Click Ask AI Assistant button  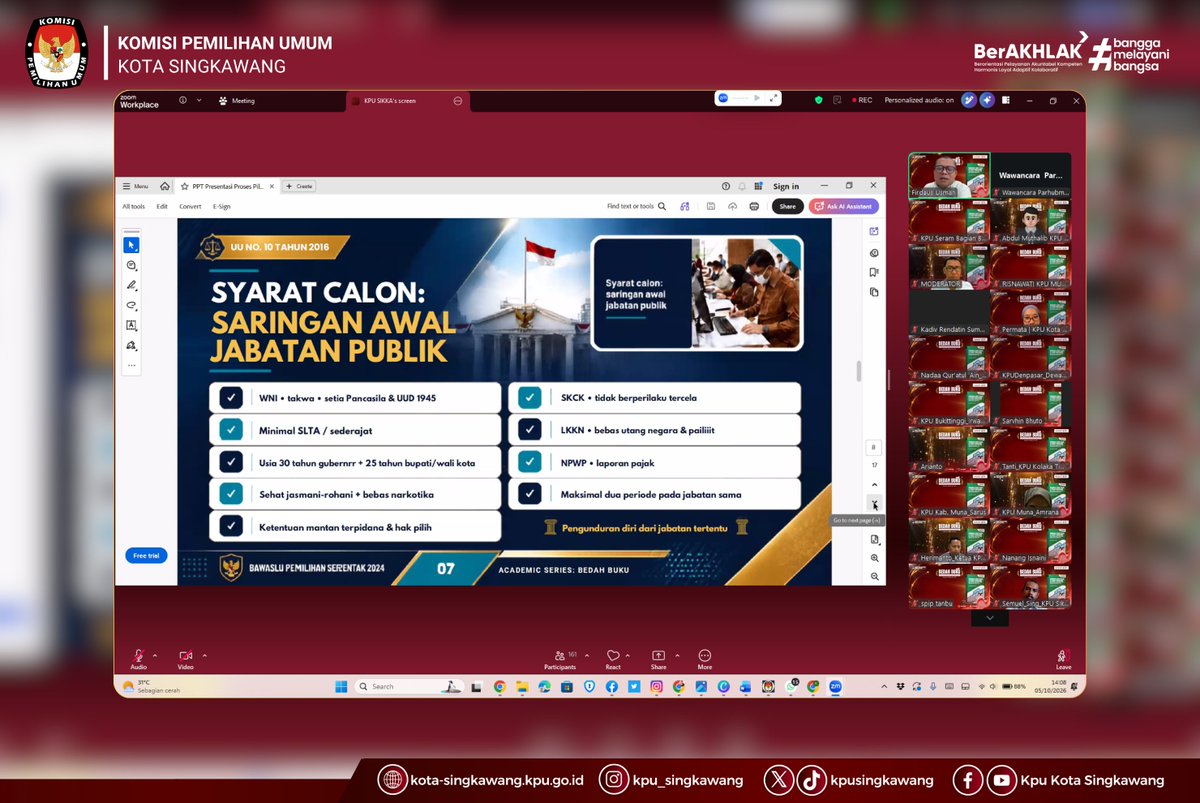[844, 206]
